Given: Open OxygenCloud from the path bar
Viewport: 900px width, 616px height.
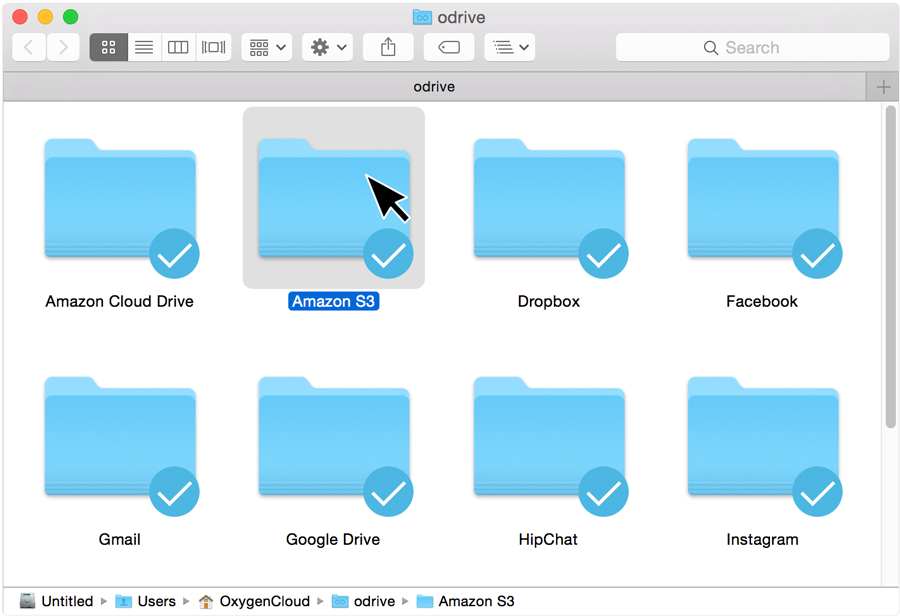Looking at the screenshot, I should click(262, 601).
